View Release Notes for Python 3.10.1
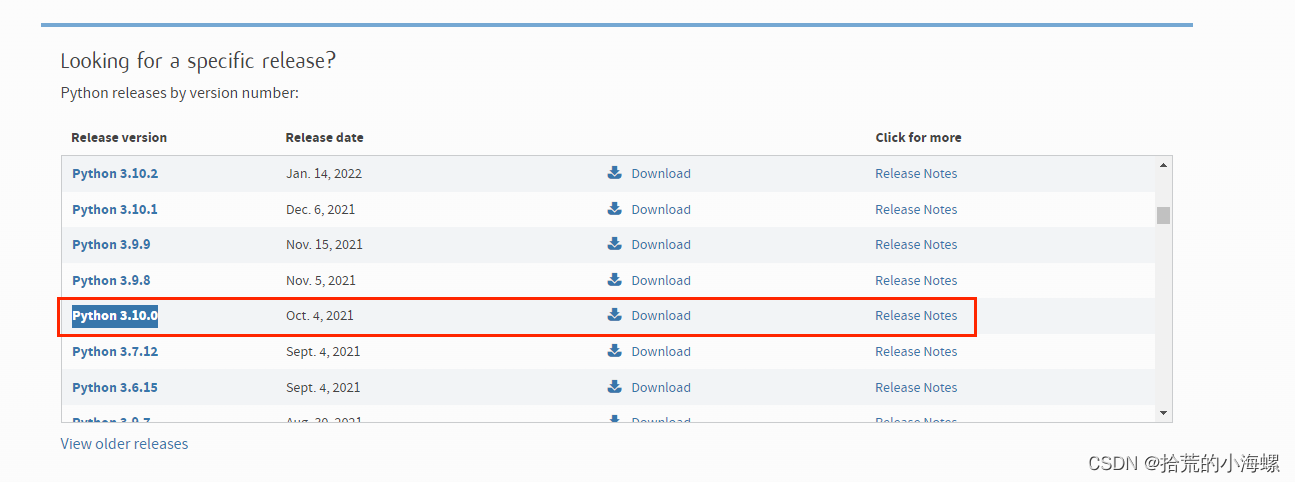 (916, 209)
